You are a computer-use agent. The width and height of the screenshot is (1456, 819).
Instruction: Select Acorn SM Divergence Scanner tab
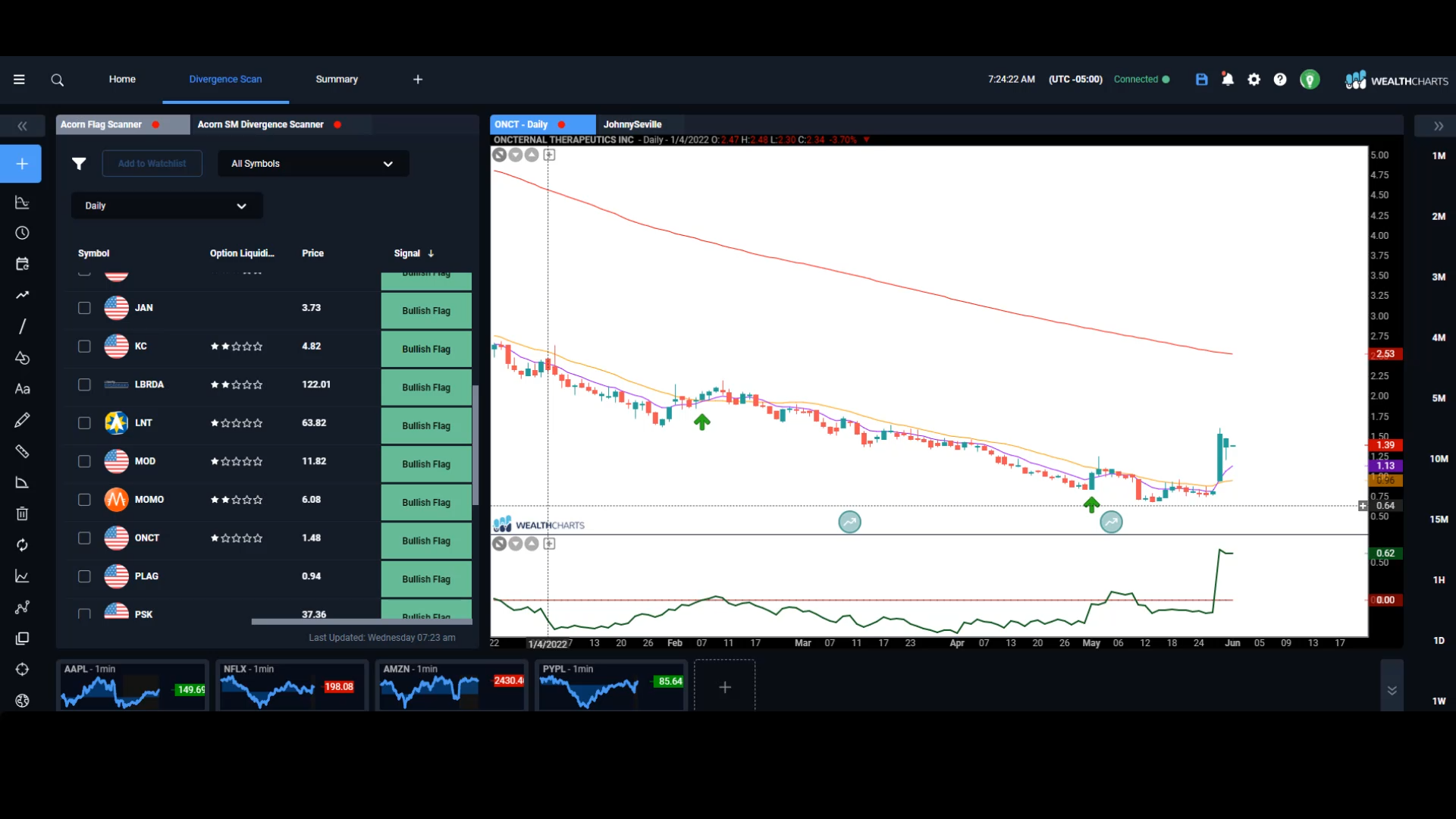280,124
